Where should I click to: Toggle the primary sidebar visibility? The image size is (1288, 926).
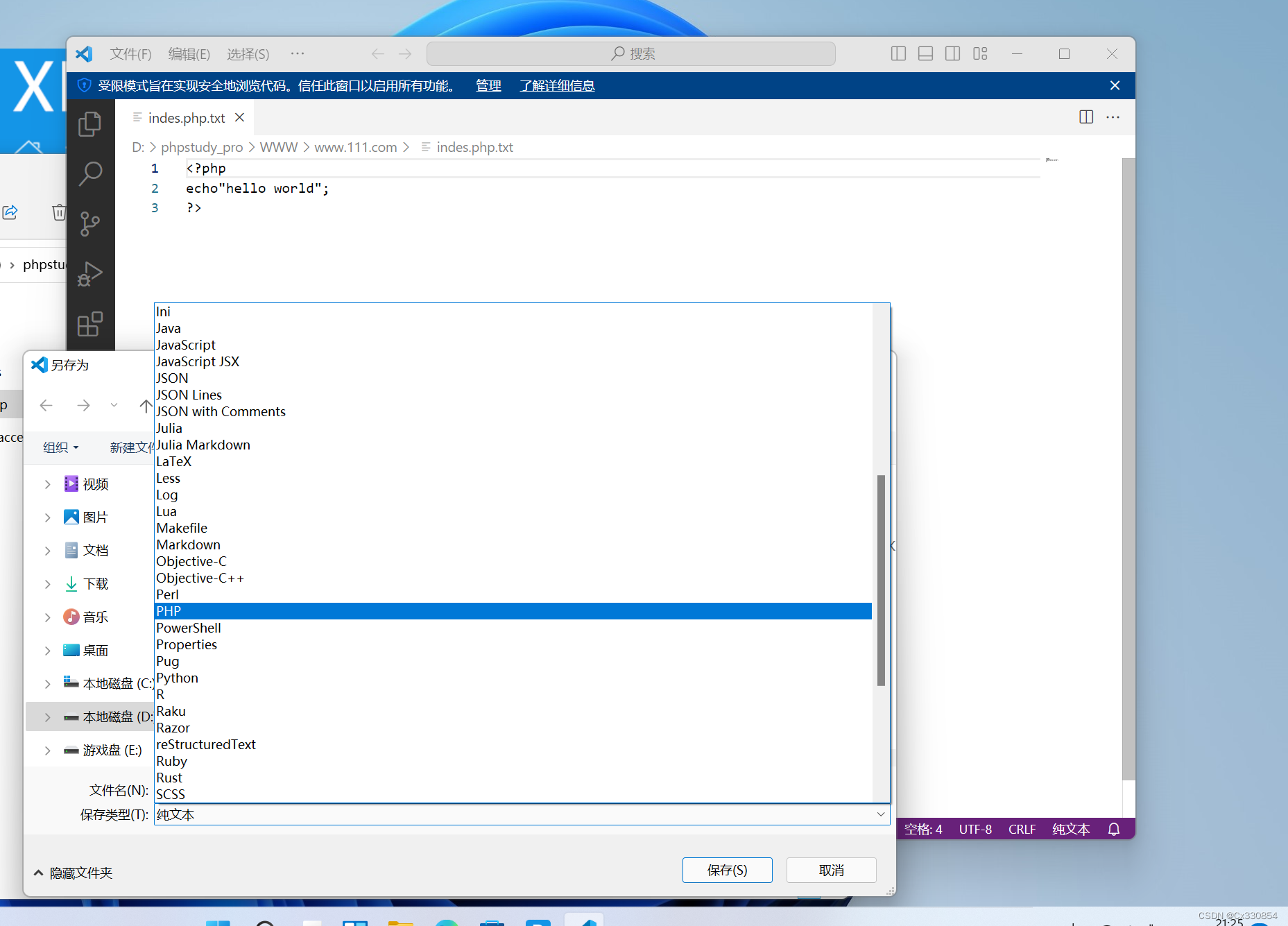click(898, 53)
